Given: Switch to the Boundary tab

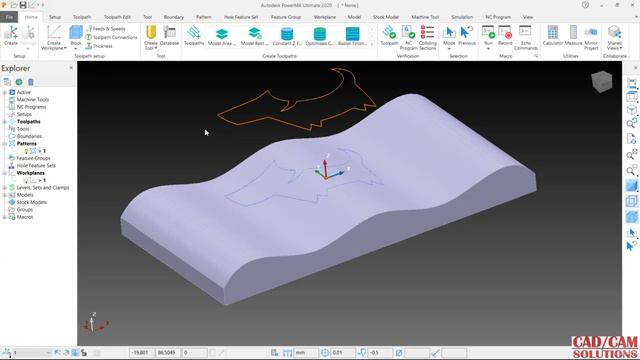Looking at the screenshot, I should pos(174,17).
